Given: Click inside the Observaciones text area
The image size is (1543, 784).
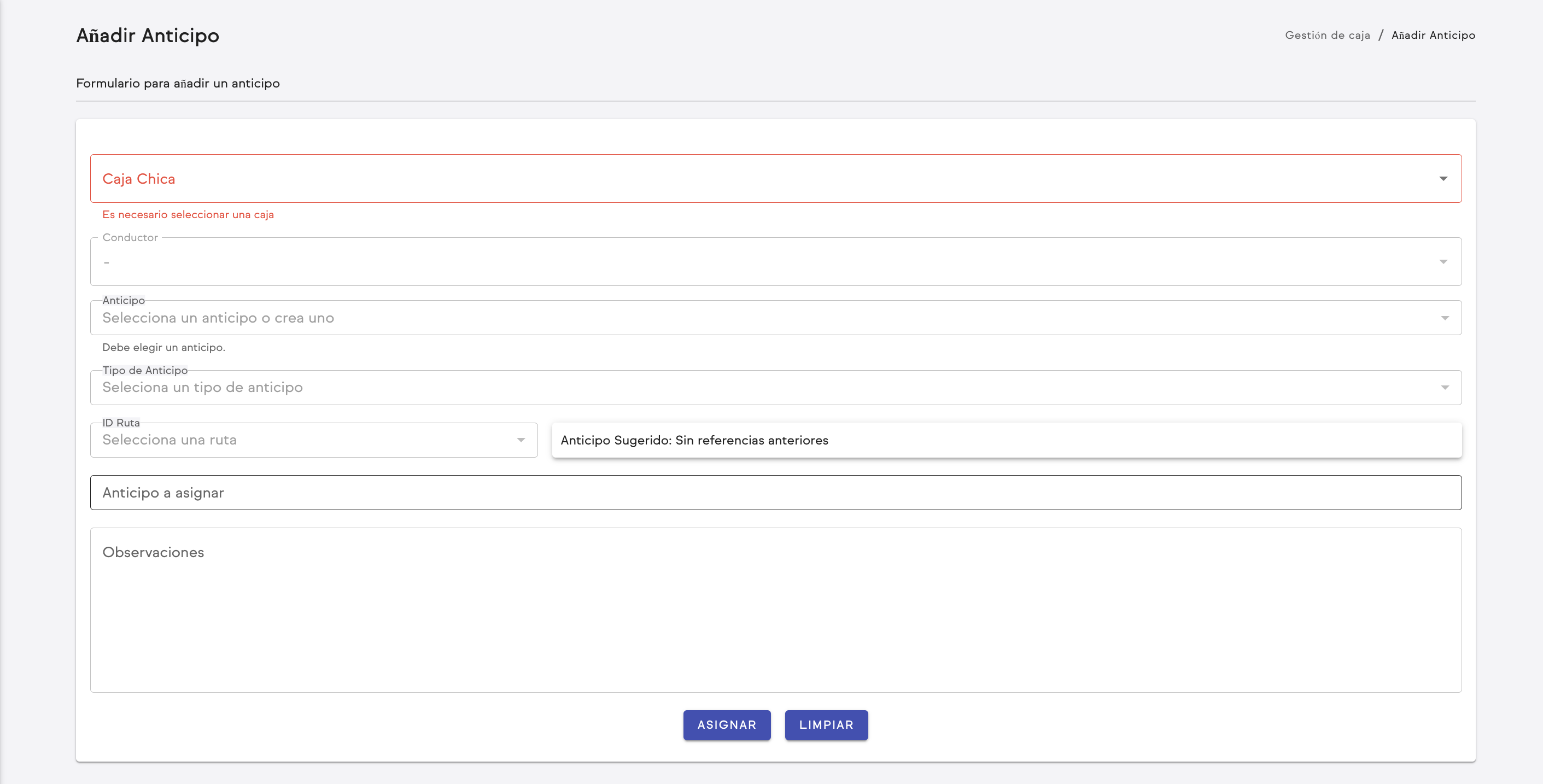Looking at the screenshot, I should (x=775, y=610).
